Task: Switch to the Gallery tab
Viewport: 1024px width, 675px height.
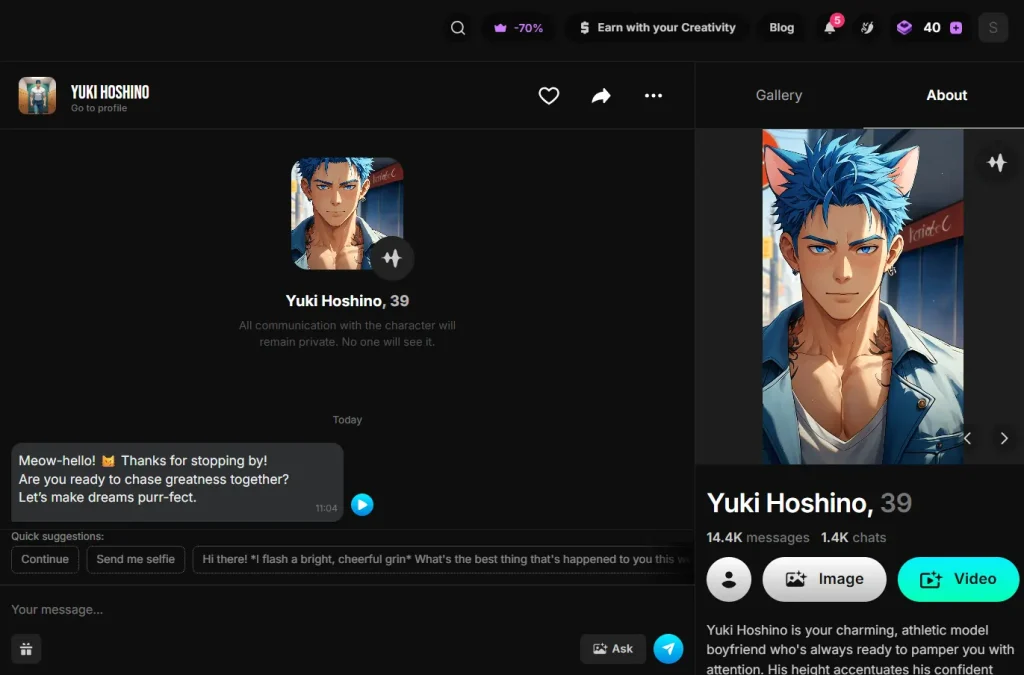Action: 778,95
